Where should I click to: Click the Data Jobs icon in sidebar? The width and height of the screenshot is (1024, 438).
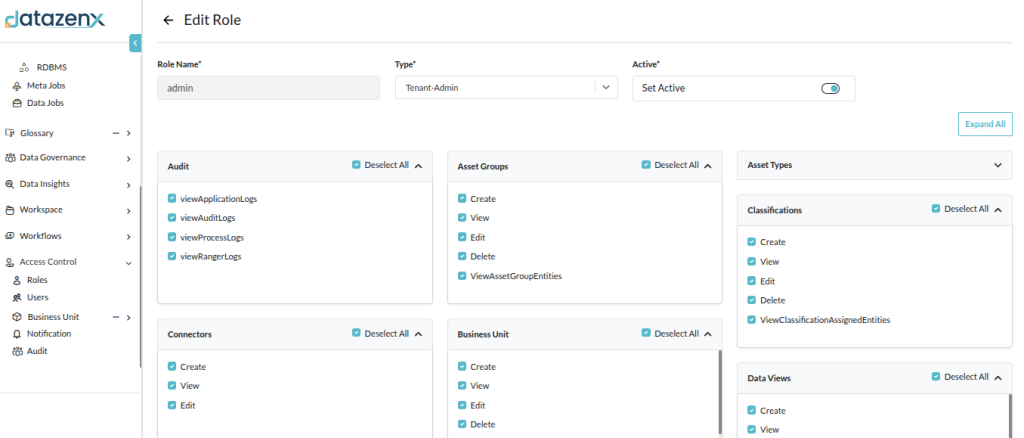click(17, 103)
